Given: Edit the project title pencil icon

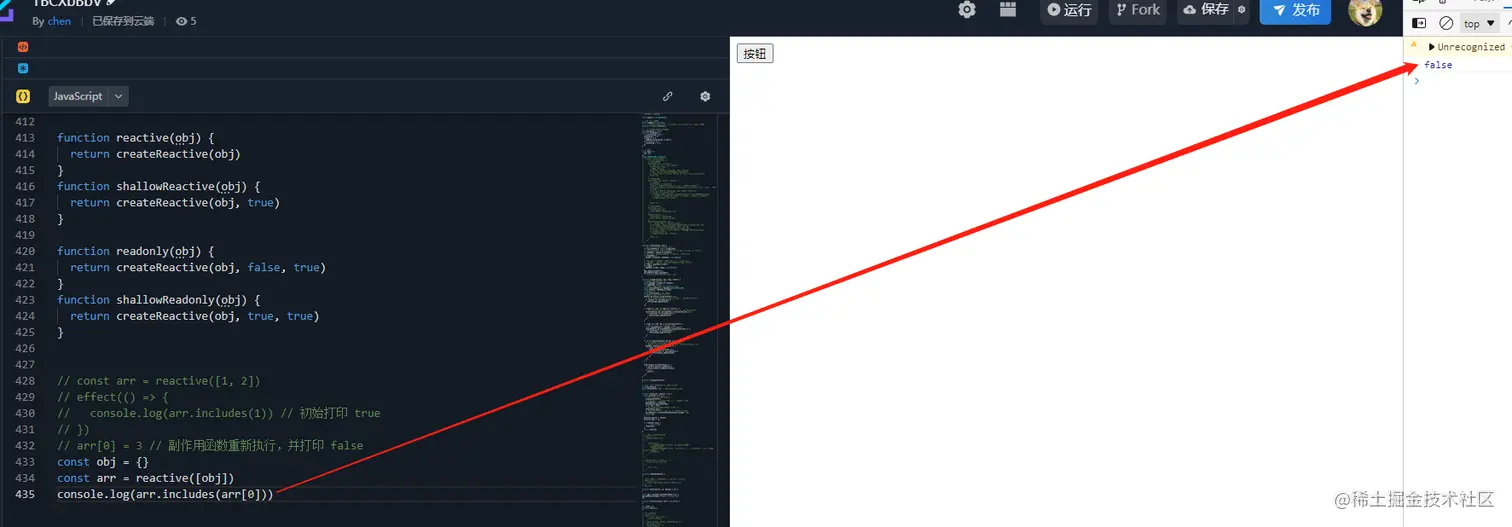Looking at the screenshot, I should point(111,3).
